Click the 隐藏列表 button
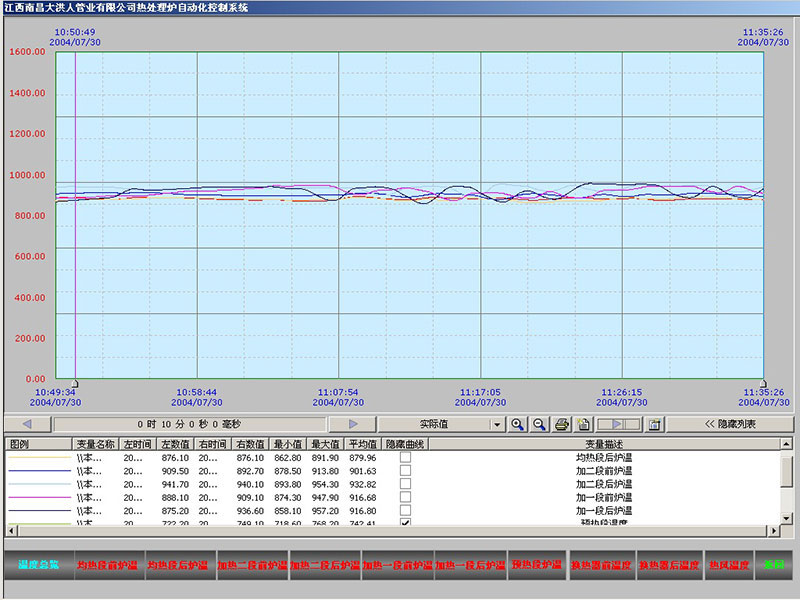The width and height of the screenshot is (800, 600). pos(730,424)
